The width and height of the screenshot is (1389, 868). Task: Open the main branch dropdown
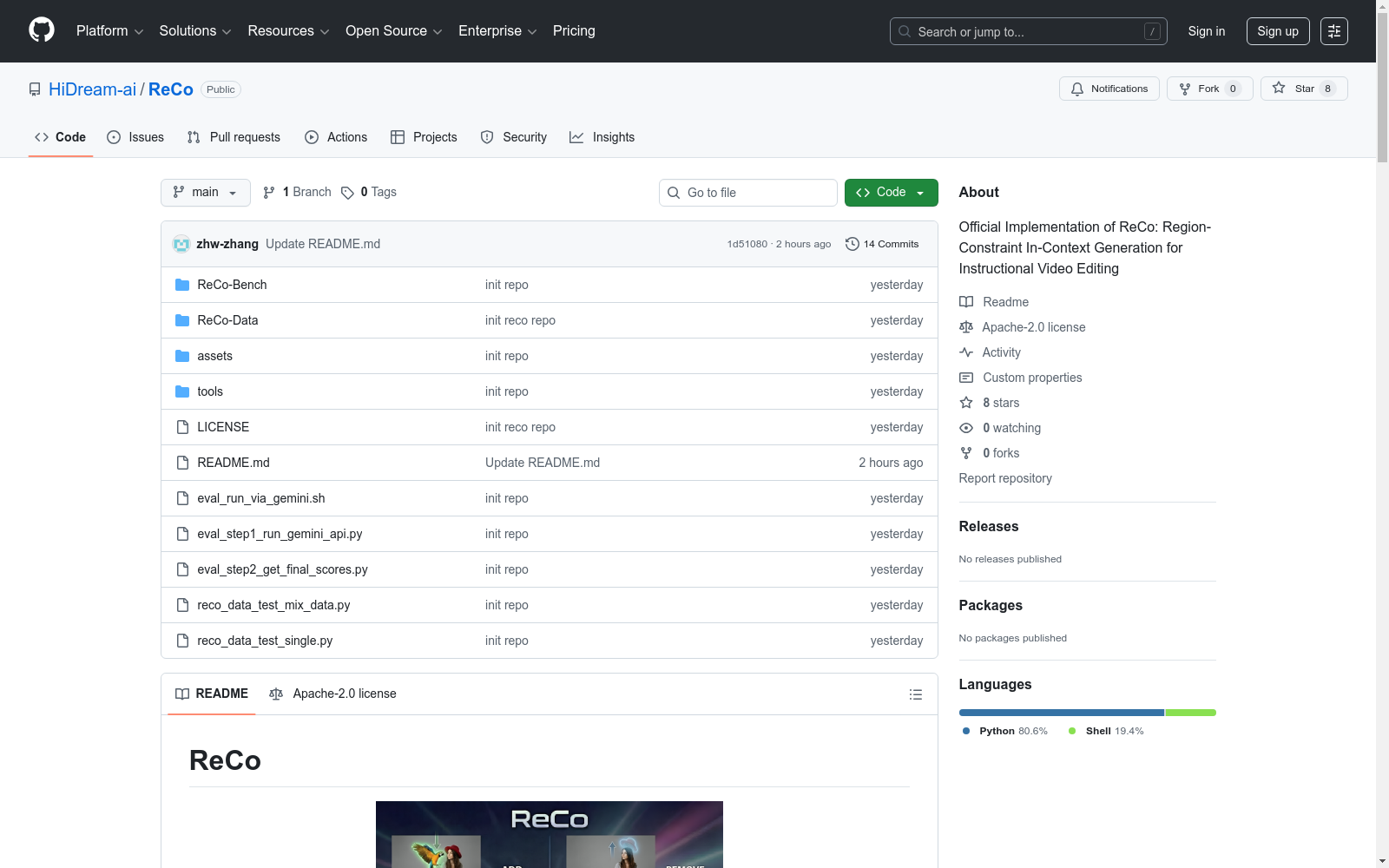[x=206, y=193]
